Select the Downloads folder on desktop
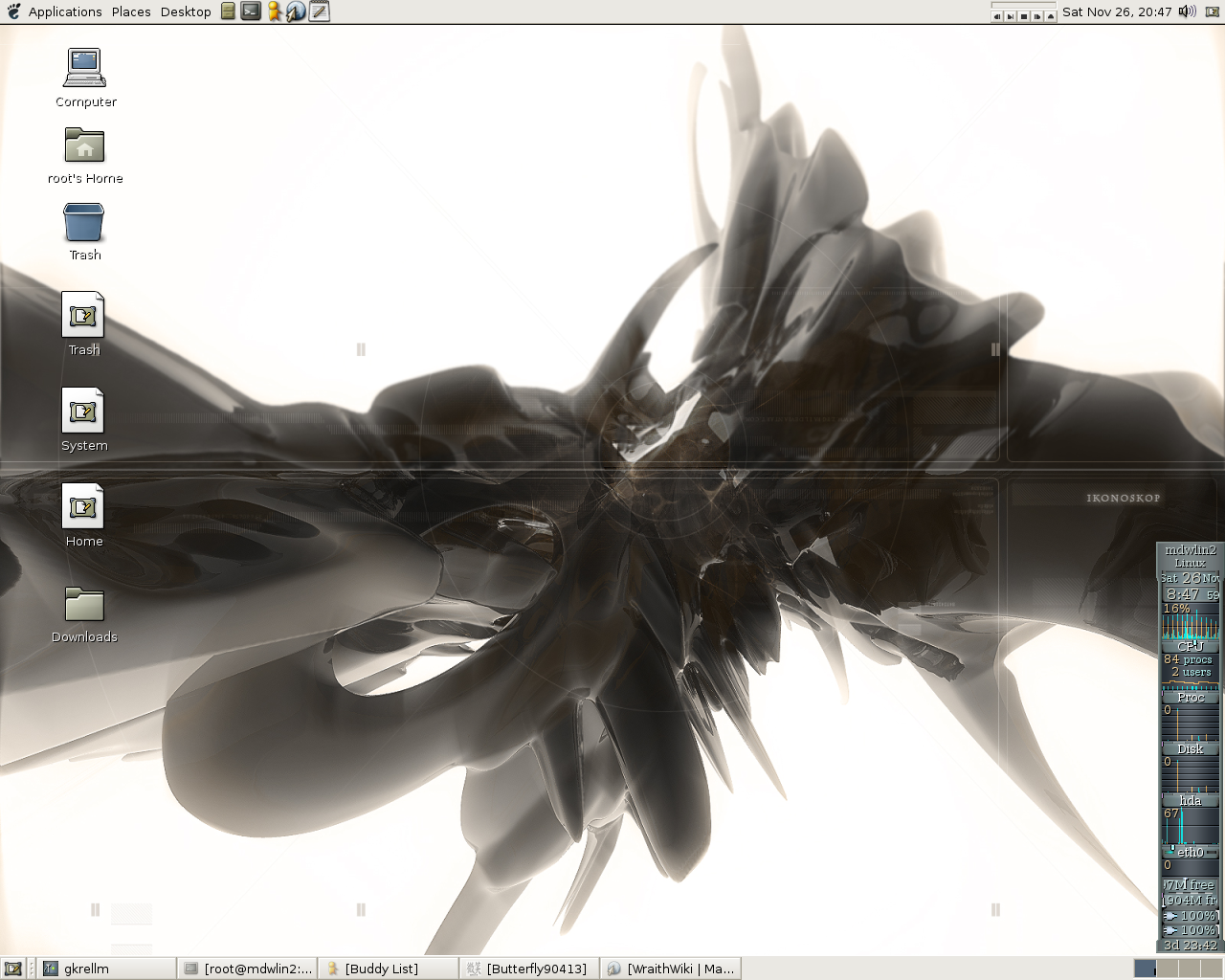Viewport: 1225px width, 980px height. pos(84,606)
